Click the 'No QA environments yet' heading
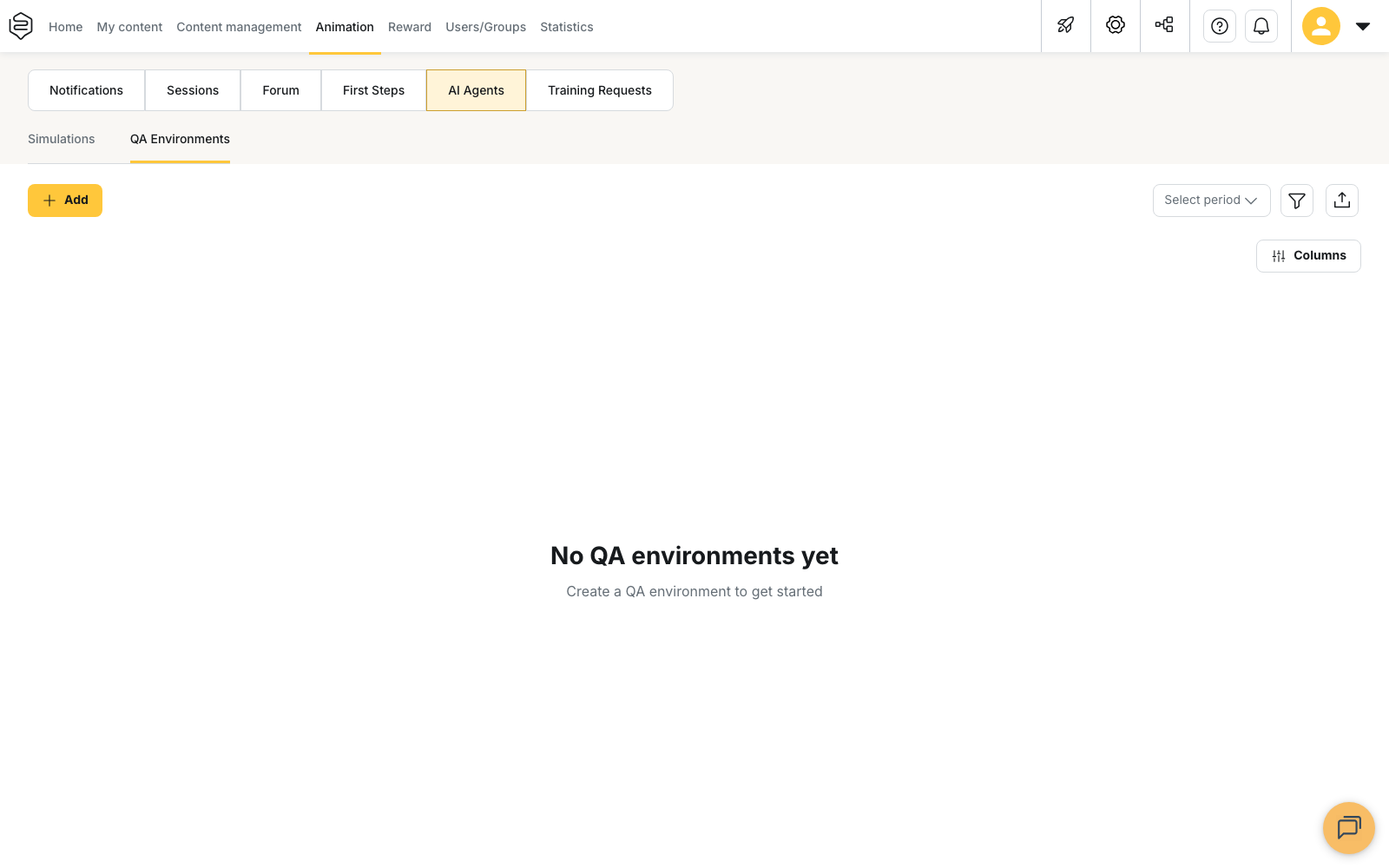This screenshot has width=1389, height=868. pos(694,556)
